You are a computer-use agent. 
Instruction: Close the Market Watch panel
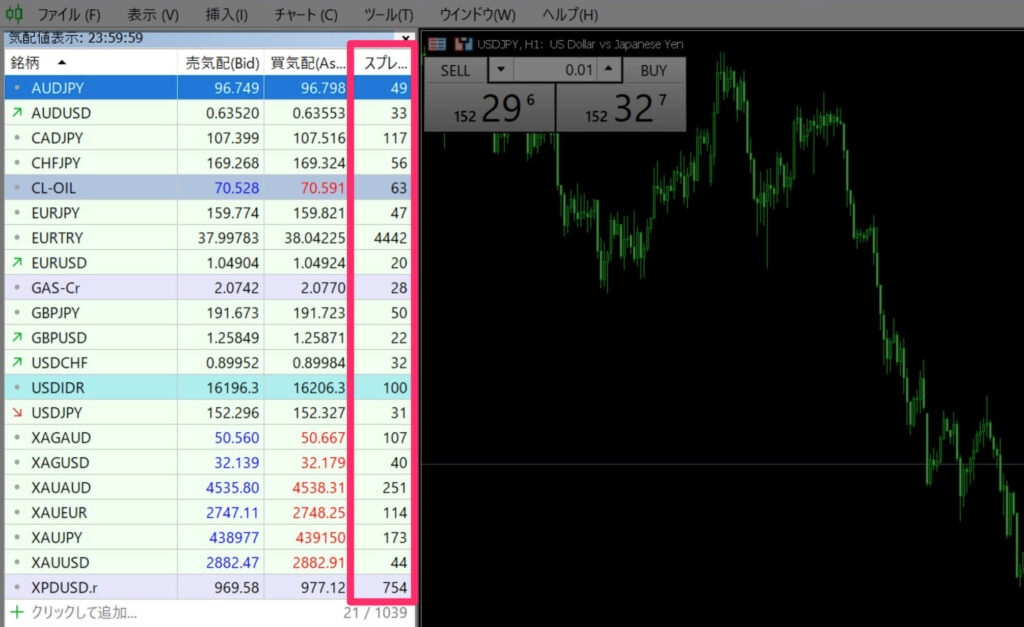pos(405,37)
